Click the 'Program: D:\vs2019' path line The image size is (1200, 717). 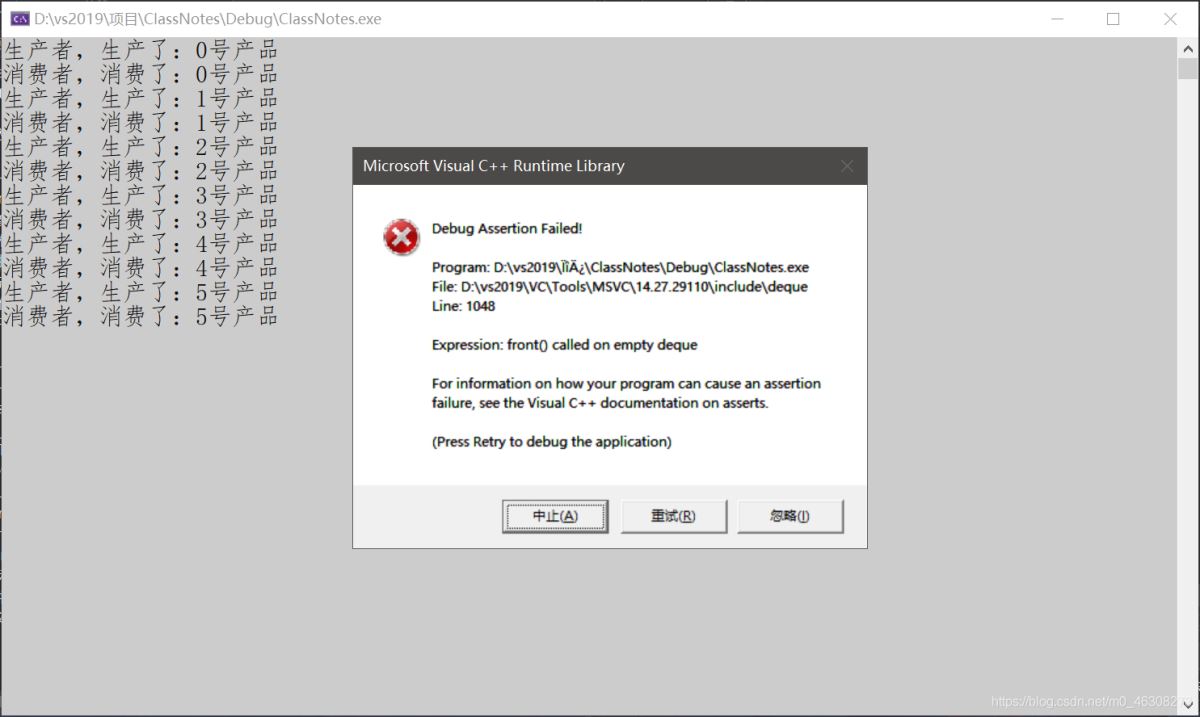tap(620, 267)
